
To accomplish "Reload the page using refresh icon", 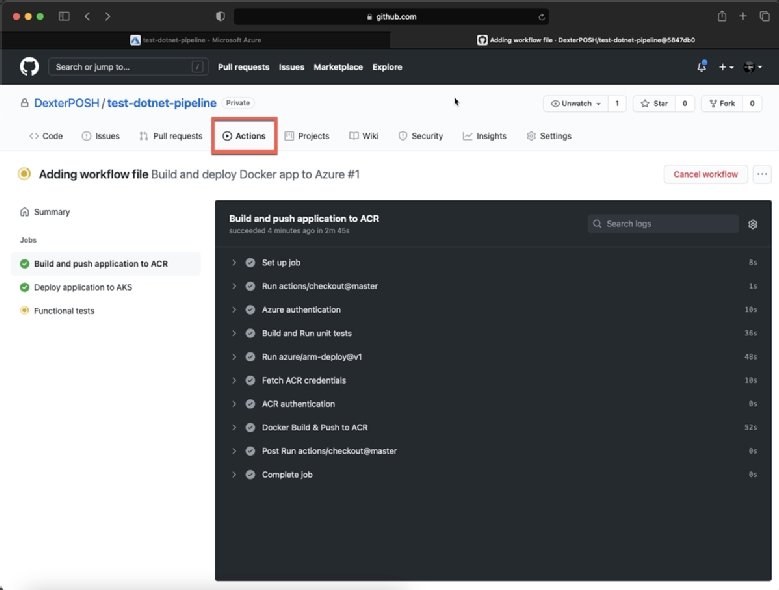I will [541, 17].
